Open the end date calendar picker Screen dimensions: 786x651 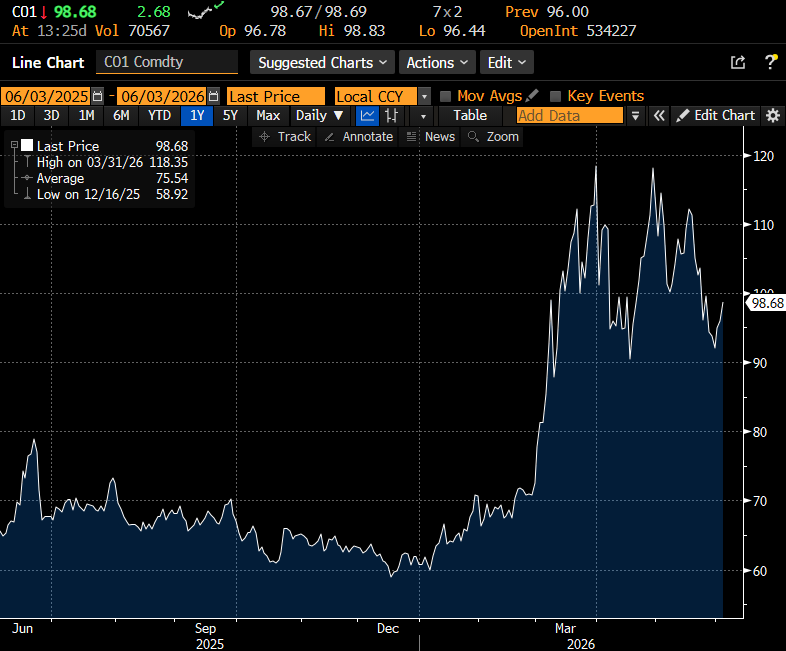click(x=214, y=96)
